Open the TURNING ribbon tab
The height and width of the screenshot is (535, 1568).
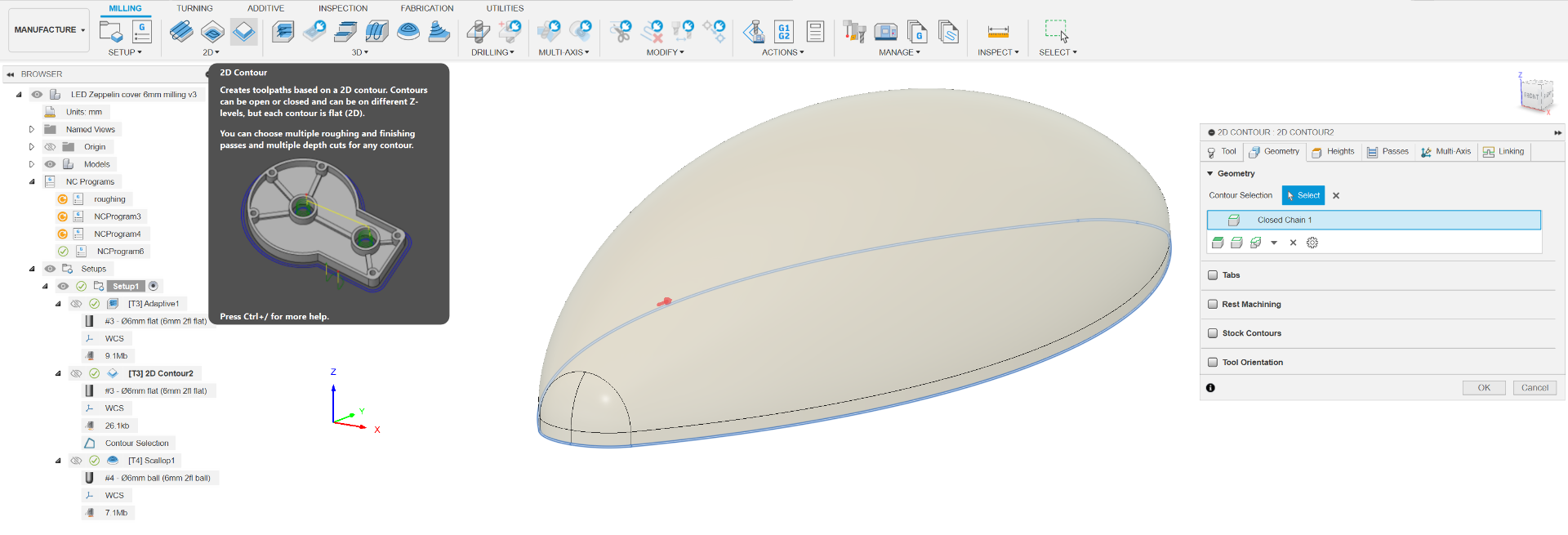[194, 8]
